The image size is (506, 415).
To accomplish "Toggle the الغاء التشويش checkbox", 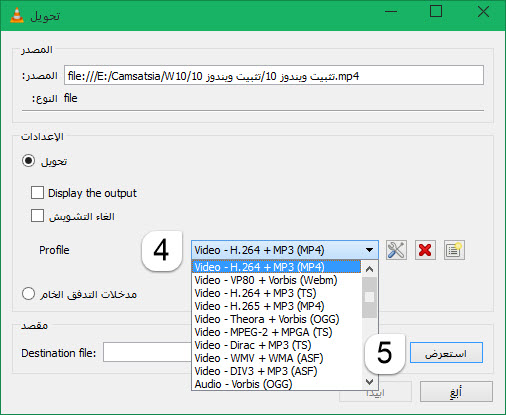I will click(37, 216).
